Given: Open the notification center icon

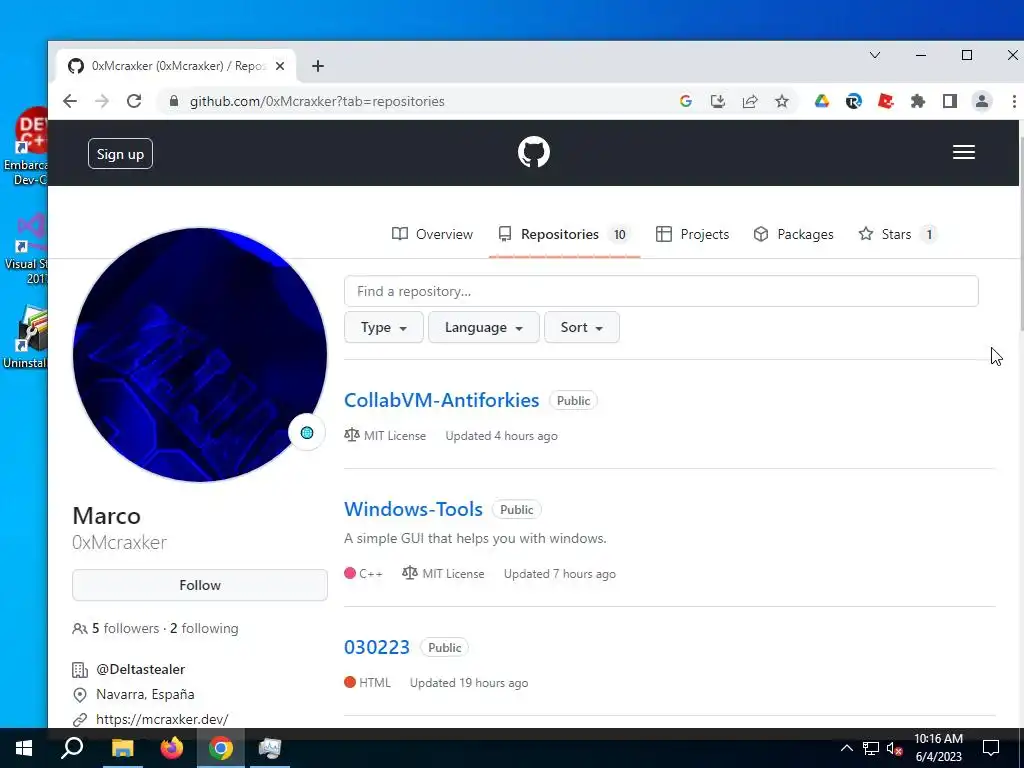Looking at the screenshot, I should pos(991,748).
